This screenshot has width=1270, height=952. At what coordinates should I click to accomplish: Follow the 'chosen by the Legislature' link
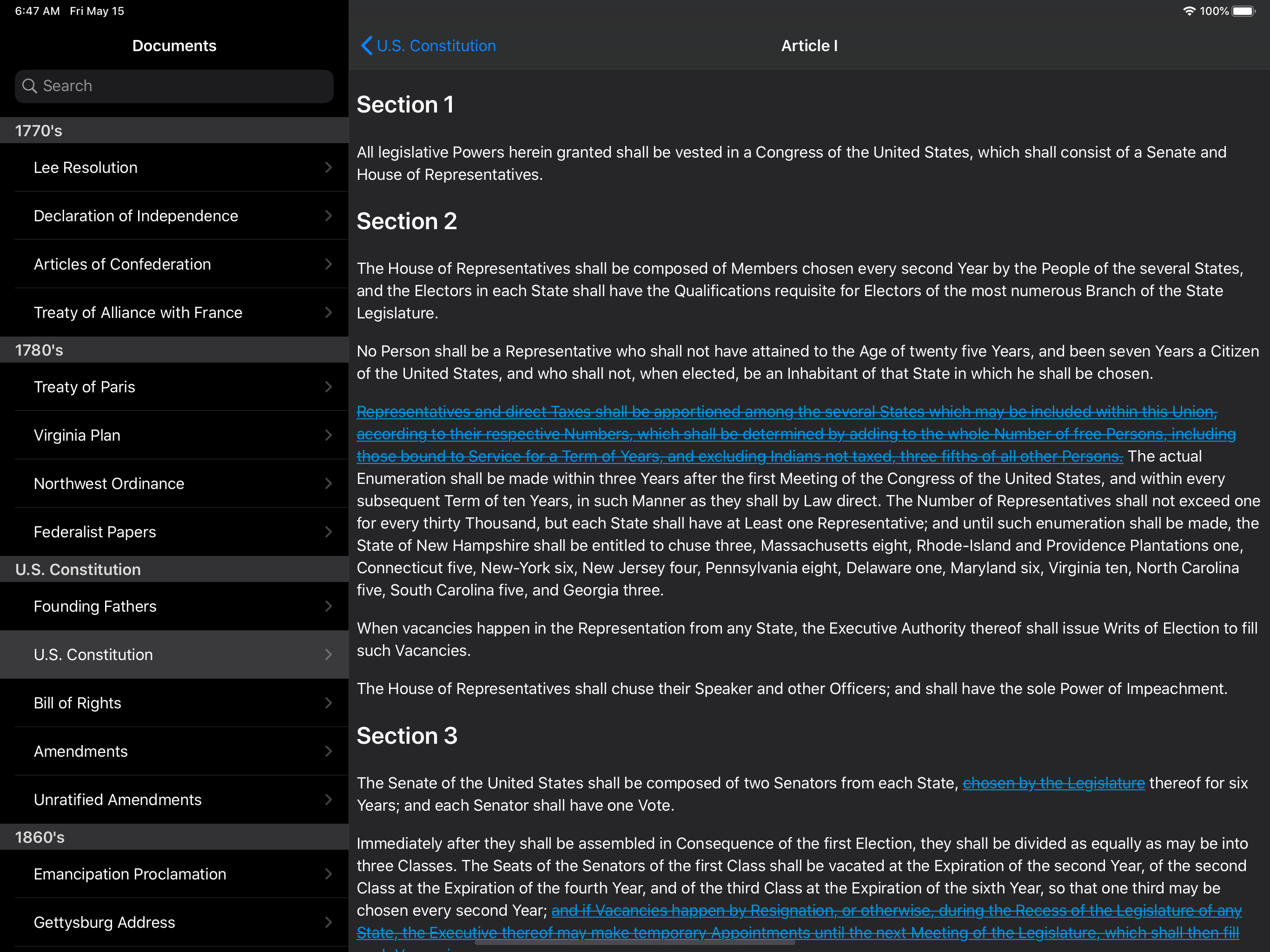[x=1053, y=783]
